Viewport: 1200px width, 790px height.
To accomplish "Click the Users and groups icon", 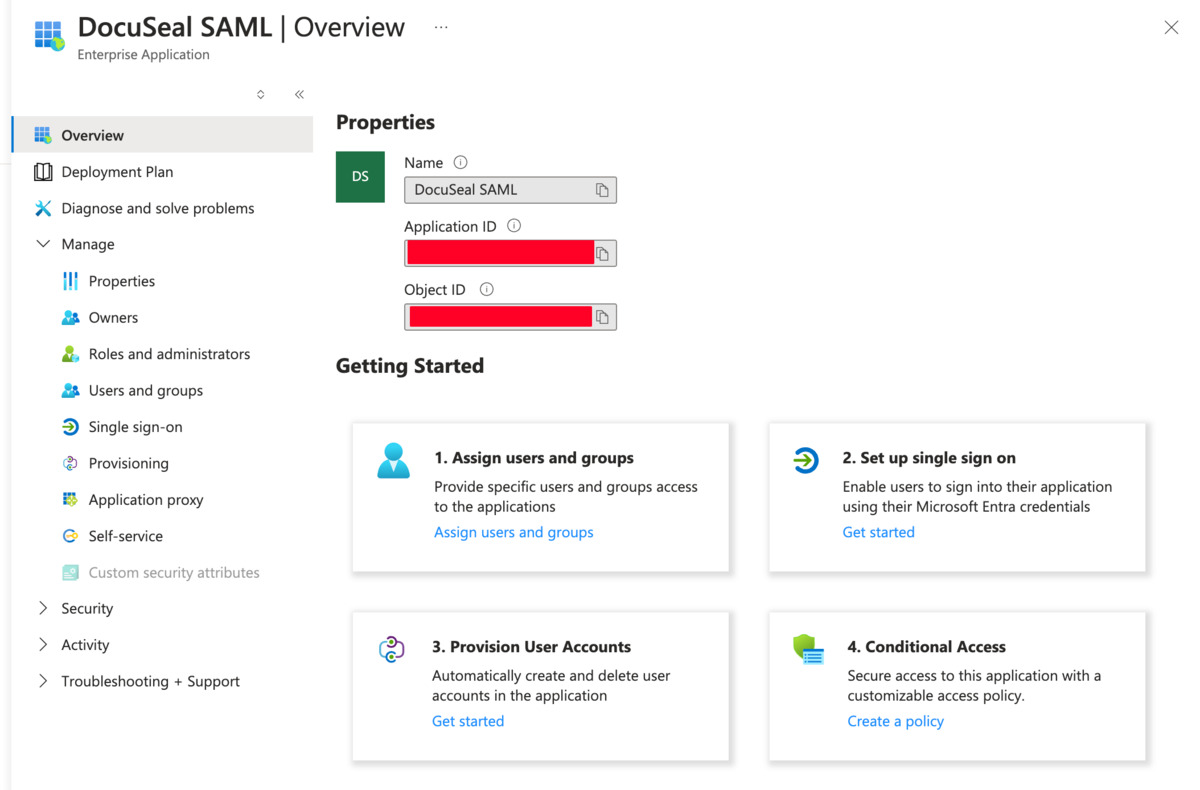I will click(70, 390).
